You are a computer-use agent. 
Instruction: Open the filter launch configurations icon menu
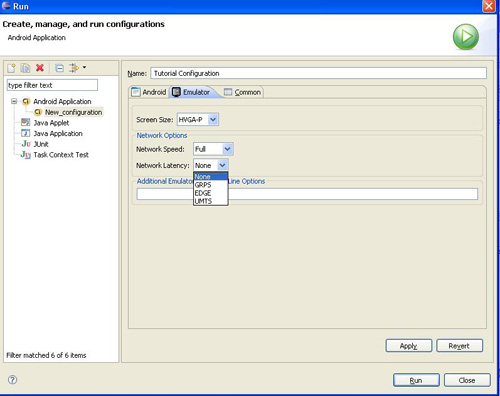[77, 68]
